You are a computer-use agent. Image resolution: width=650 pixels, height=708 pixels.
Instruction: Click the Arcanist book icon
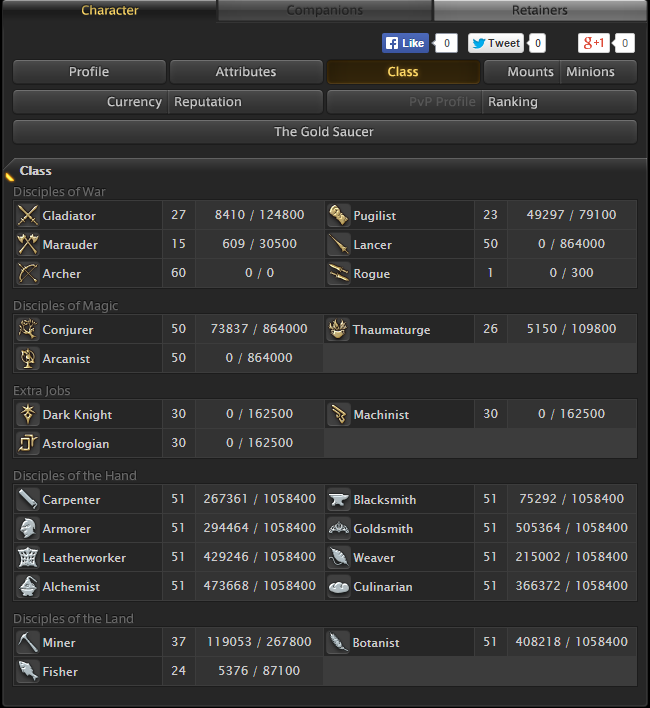(28, 358)
